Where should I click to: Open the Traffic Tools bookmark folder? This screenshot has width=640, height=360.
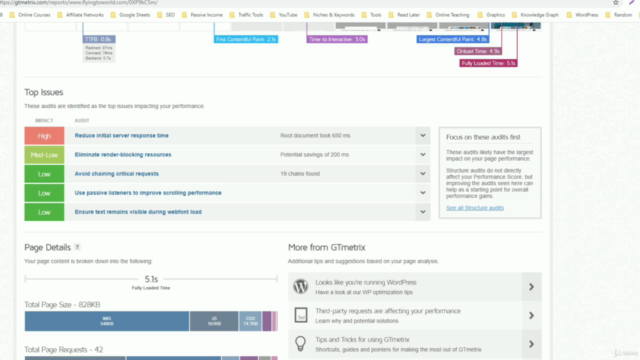tap(246, 15)
